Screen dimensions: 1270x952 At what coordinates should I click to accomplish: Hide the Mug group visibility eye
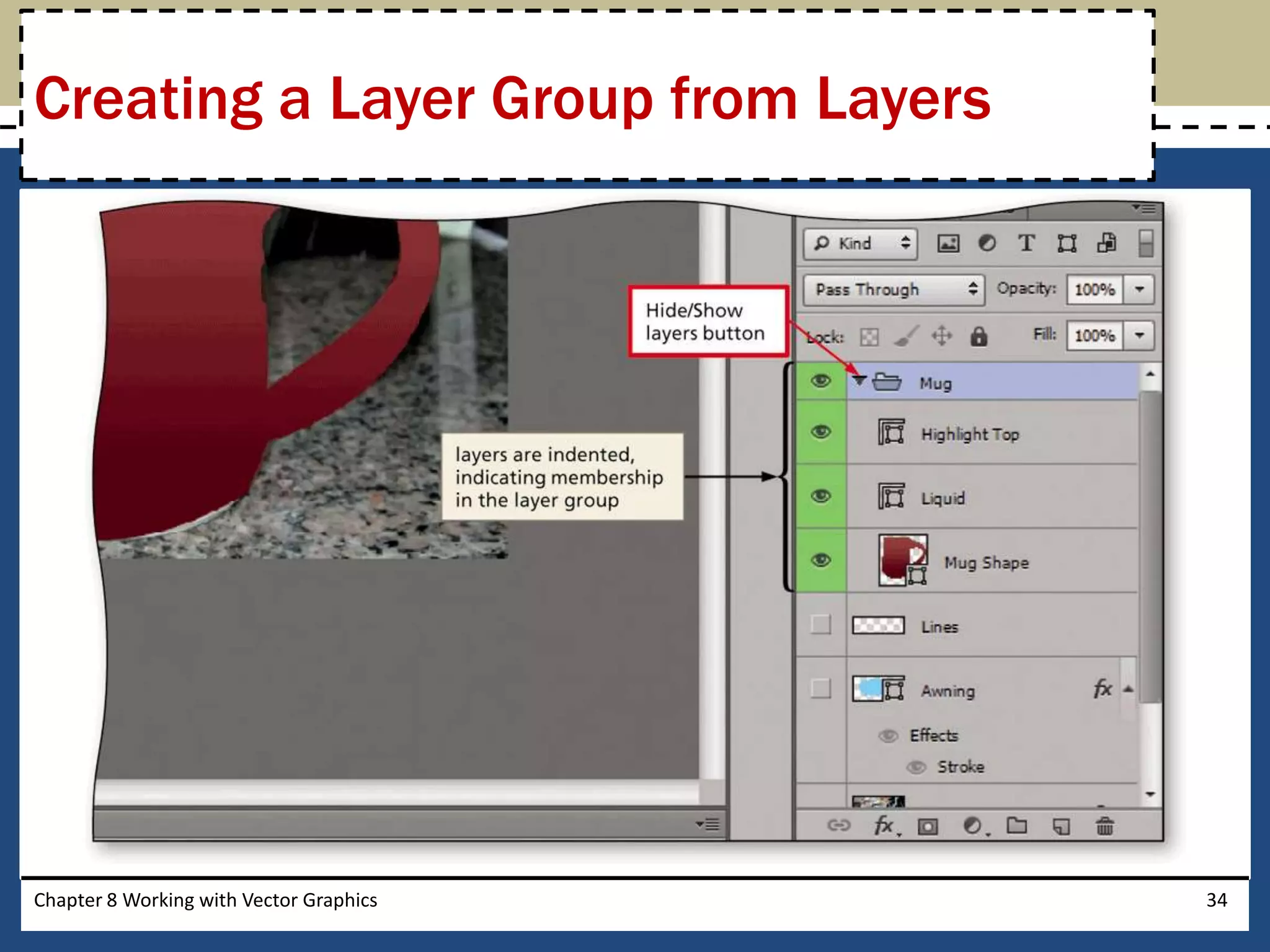pos(821,381)
